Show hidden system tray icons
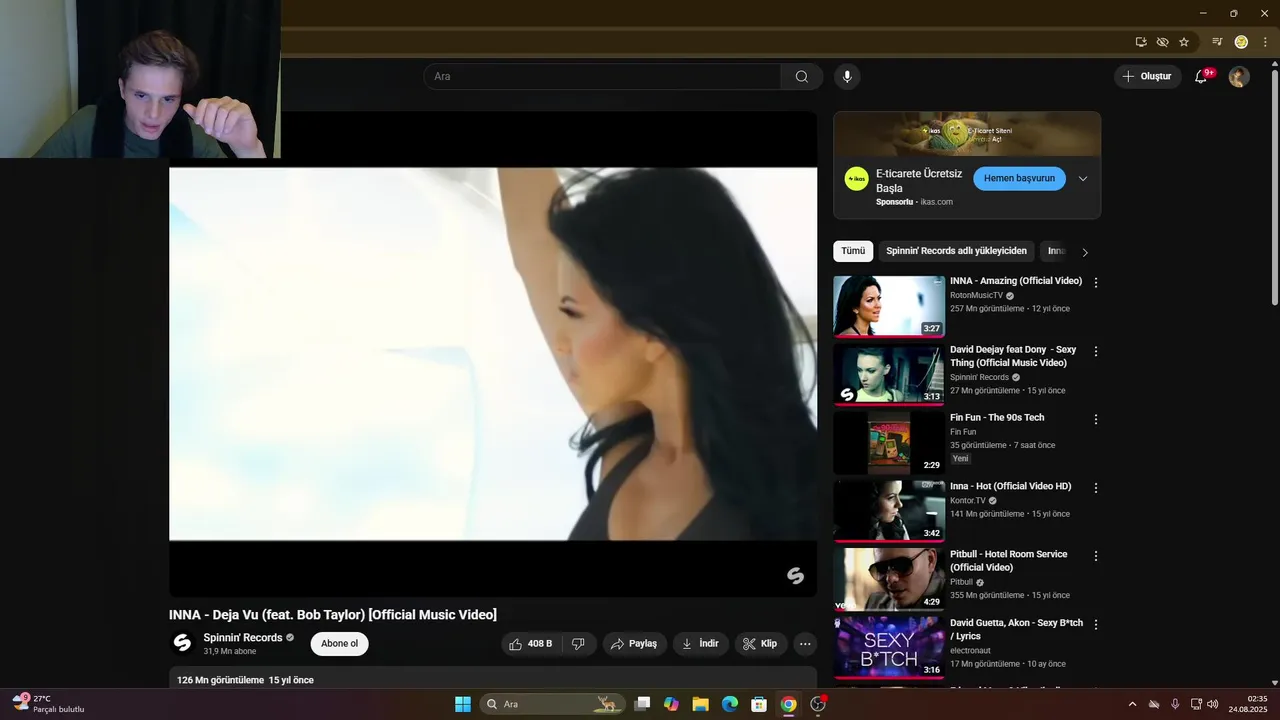This screenshot has height=720, width=1280. point(1132,704)
